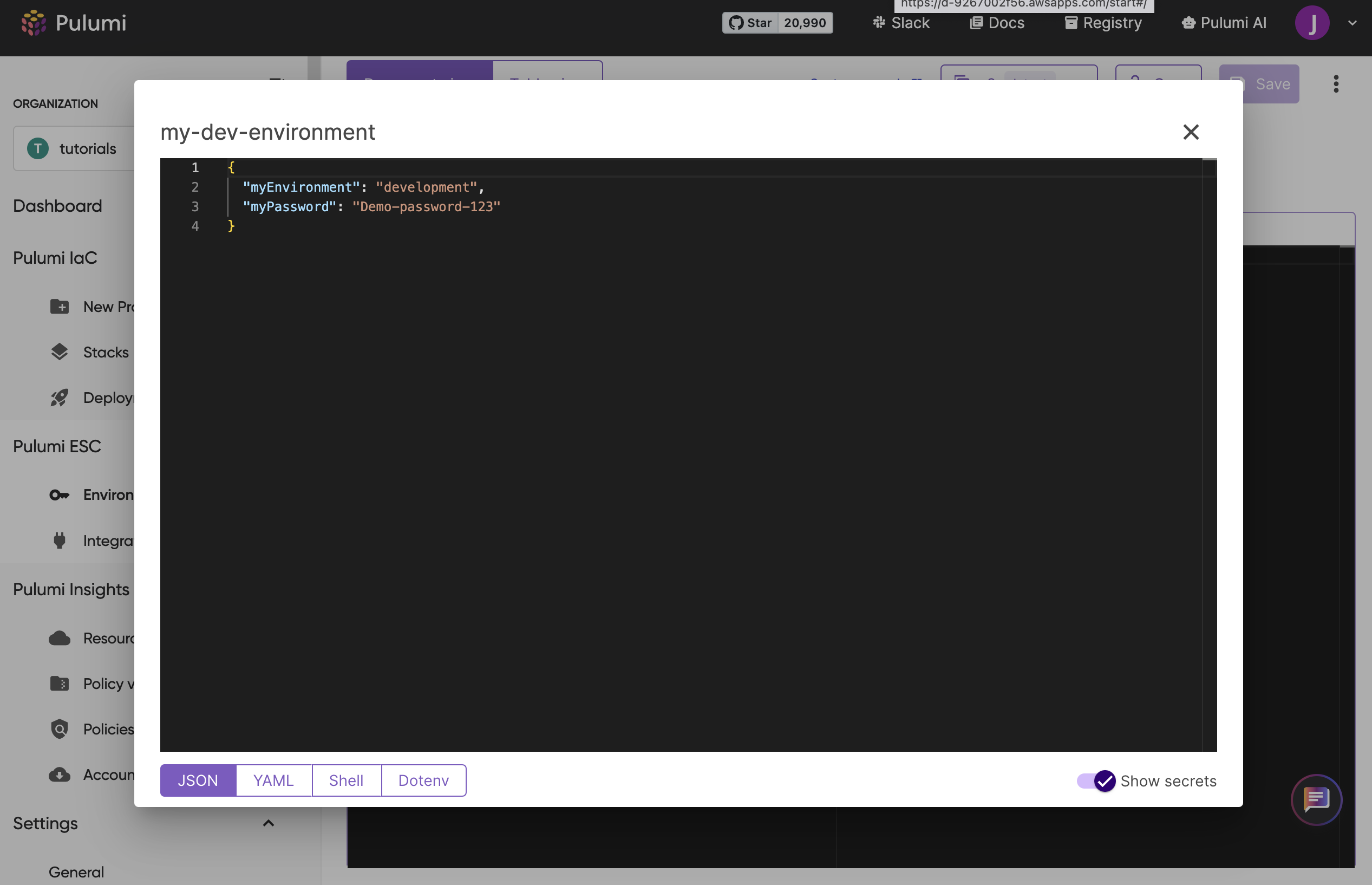Click the Pulumi logo icon
Image resolution: width=1372 pixels, height=885 pixels.
coord(34,23)
